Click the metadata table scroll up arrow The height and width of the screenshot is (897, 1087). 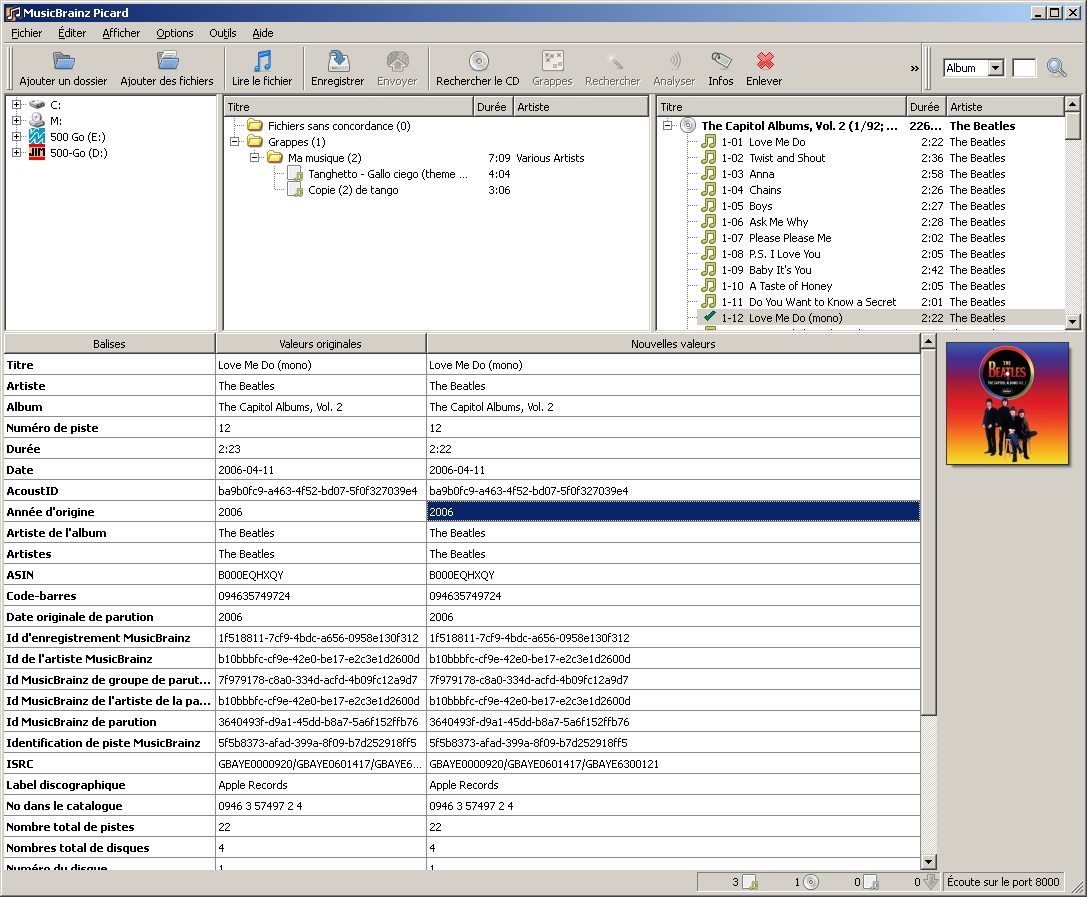coord(928,342)
